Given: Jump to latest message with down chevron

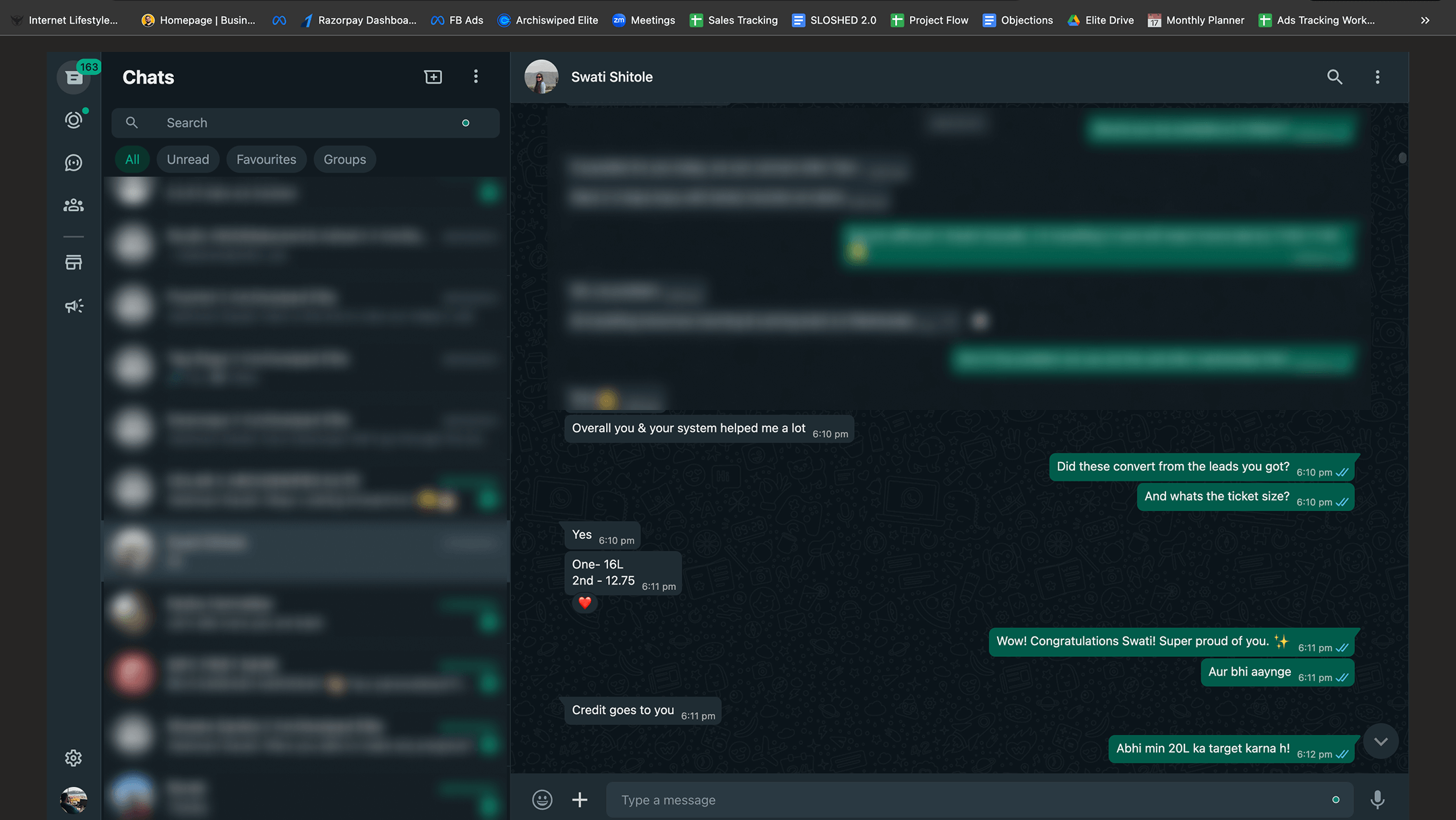Looking at the screenshot, I should coord(1380,741).
